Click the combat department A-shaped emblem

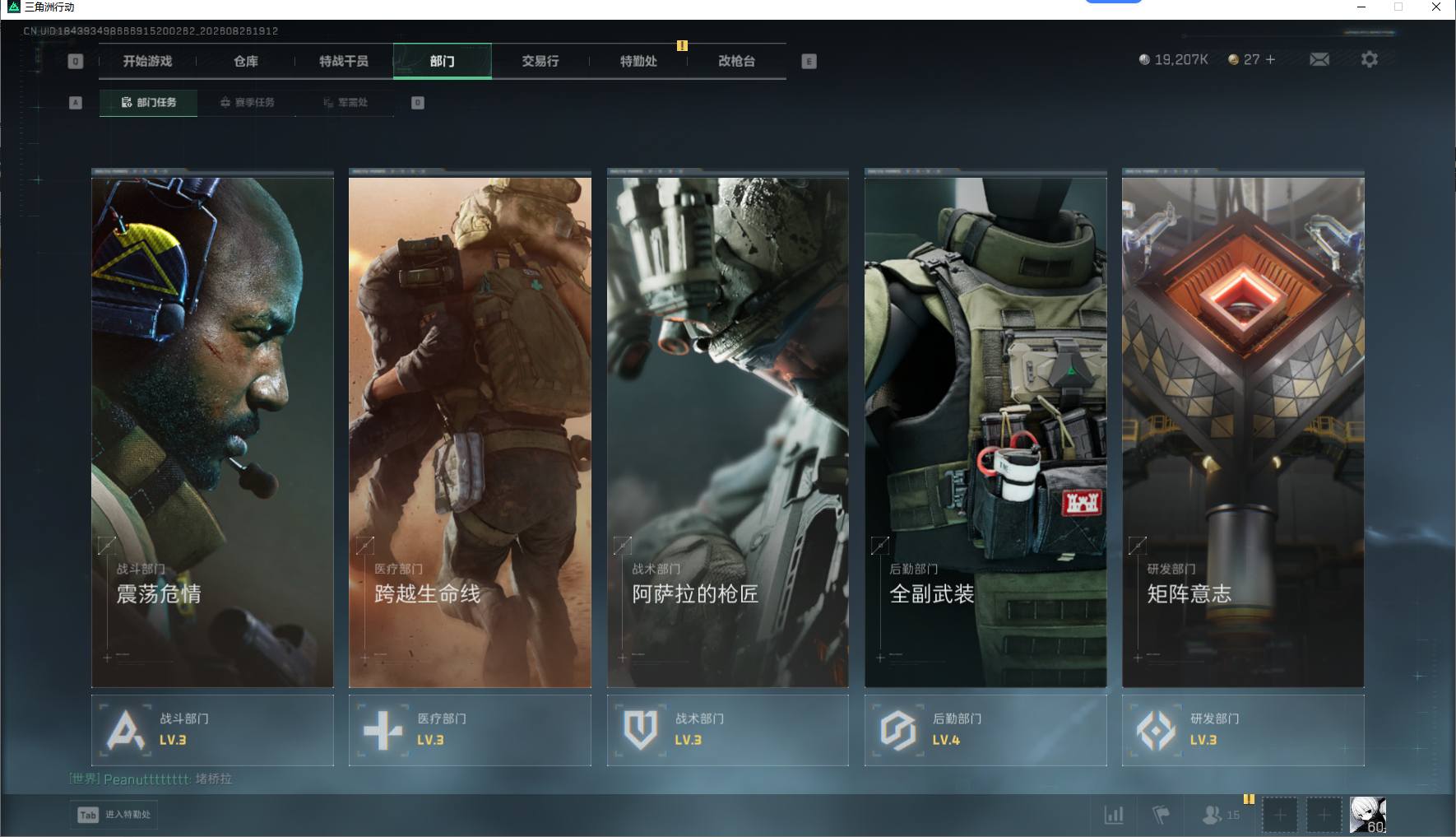pyautogui.click(x=125, y=730)
